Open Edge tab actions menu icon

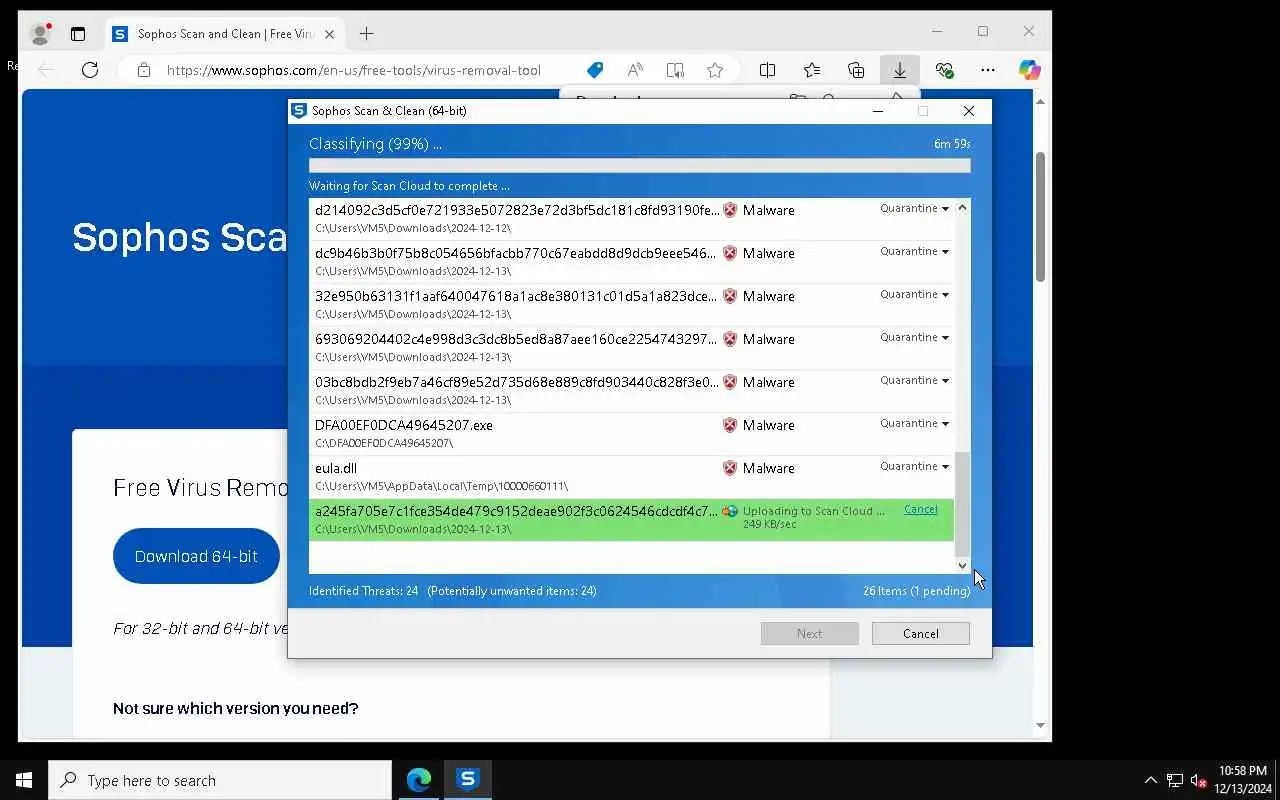(78, 34)
